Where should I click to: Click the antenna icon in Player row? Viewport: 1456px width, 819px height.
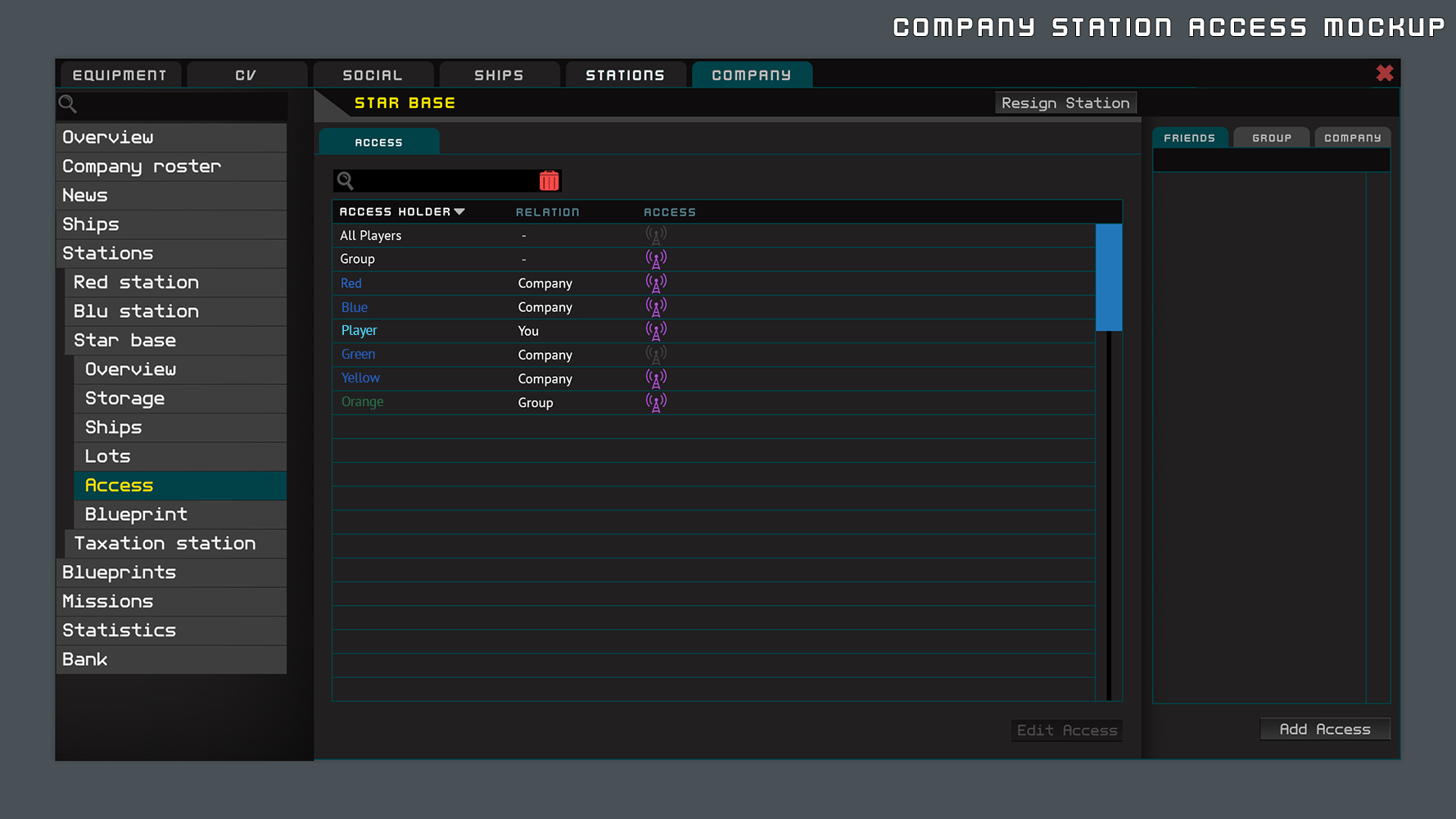point(656,331)
